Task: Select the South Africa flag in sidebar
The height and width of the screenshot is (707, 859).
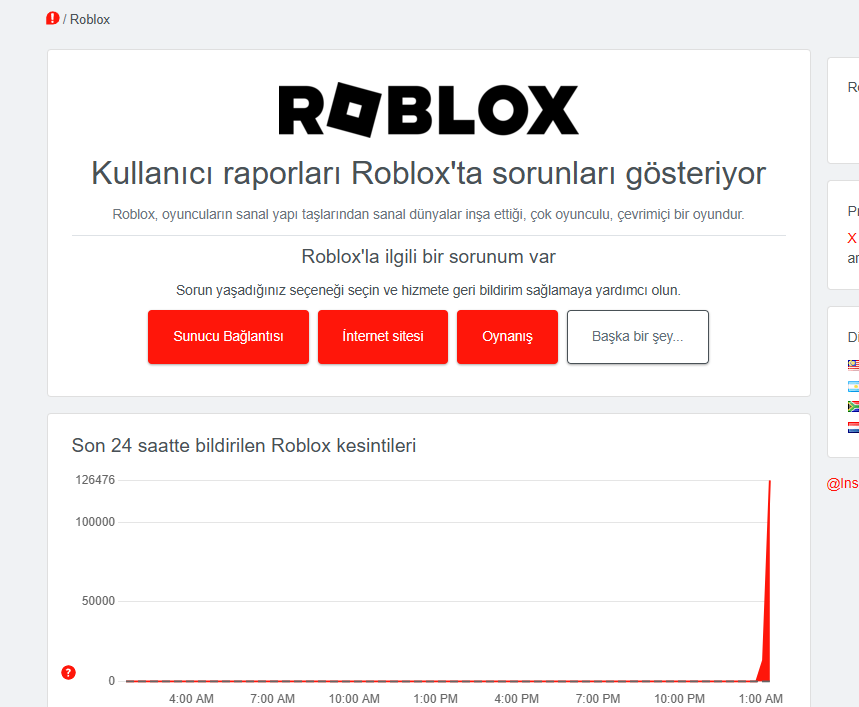Action: (x=854, y=406)
